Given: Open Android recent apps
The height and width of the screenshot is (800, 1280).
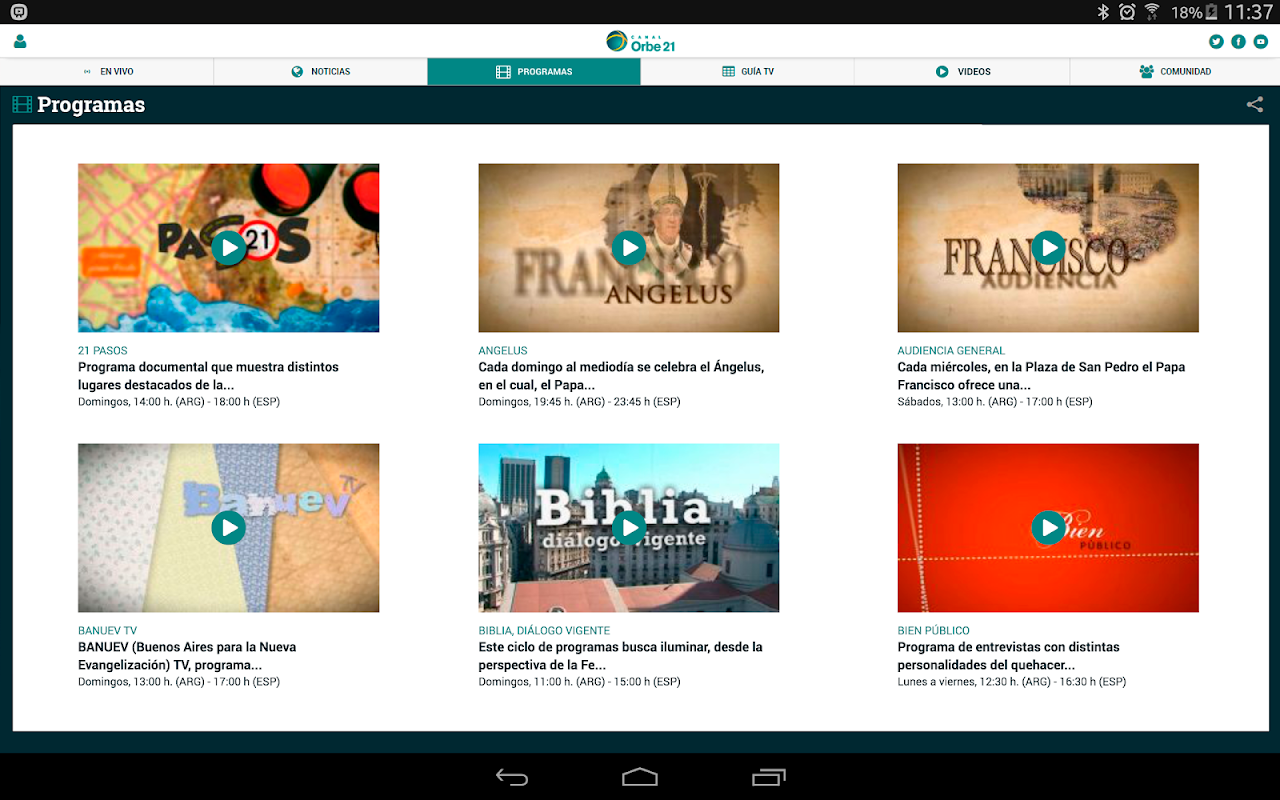Looking at the screenshot, I should [x=769, y=777].
